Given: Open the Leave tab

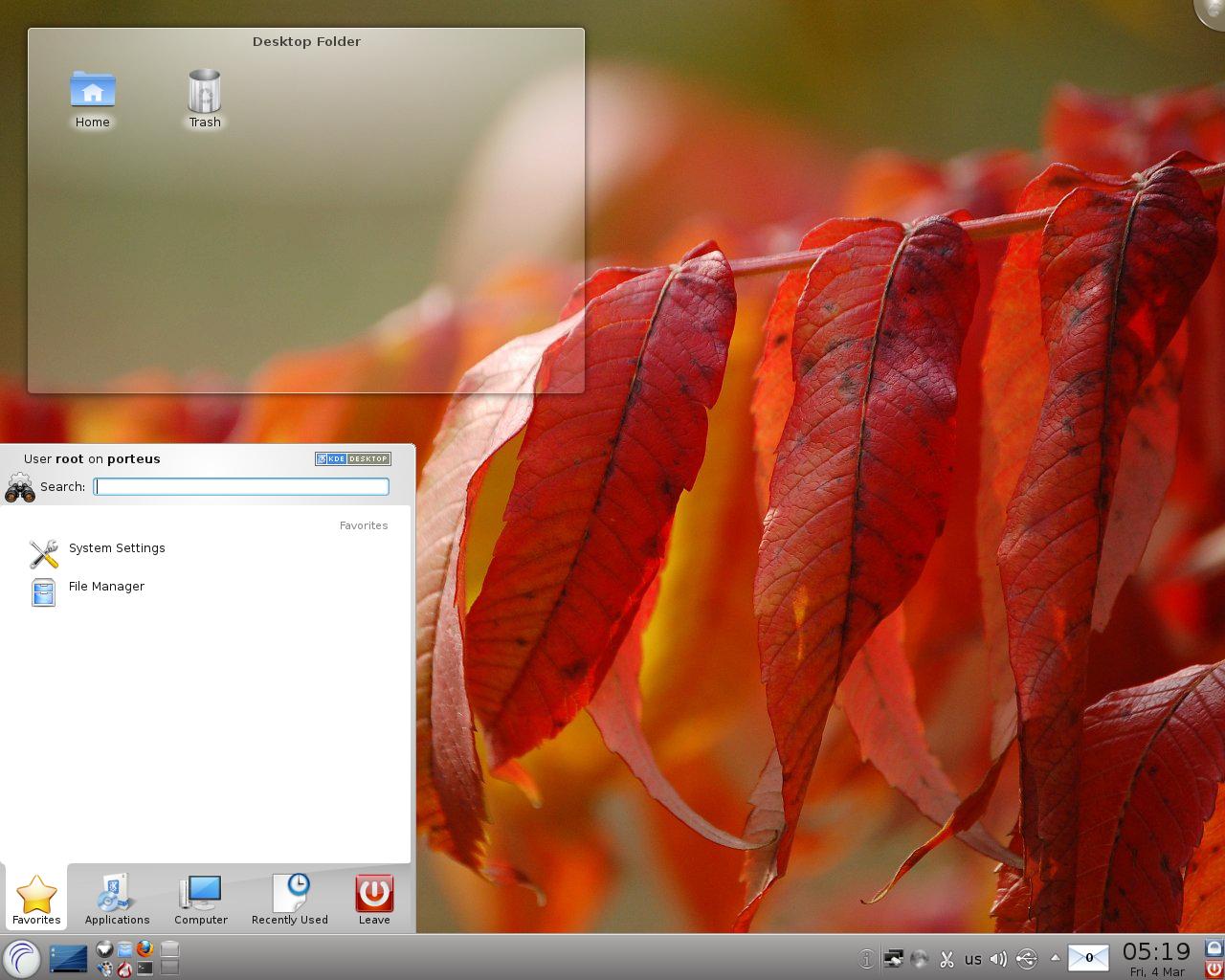Looking at the screenshot, I should (x=374, y=900).
